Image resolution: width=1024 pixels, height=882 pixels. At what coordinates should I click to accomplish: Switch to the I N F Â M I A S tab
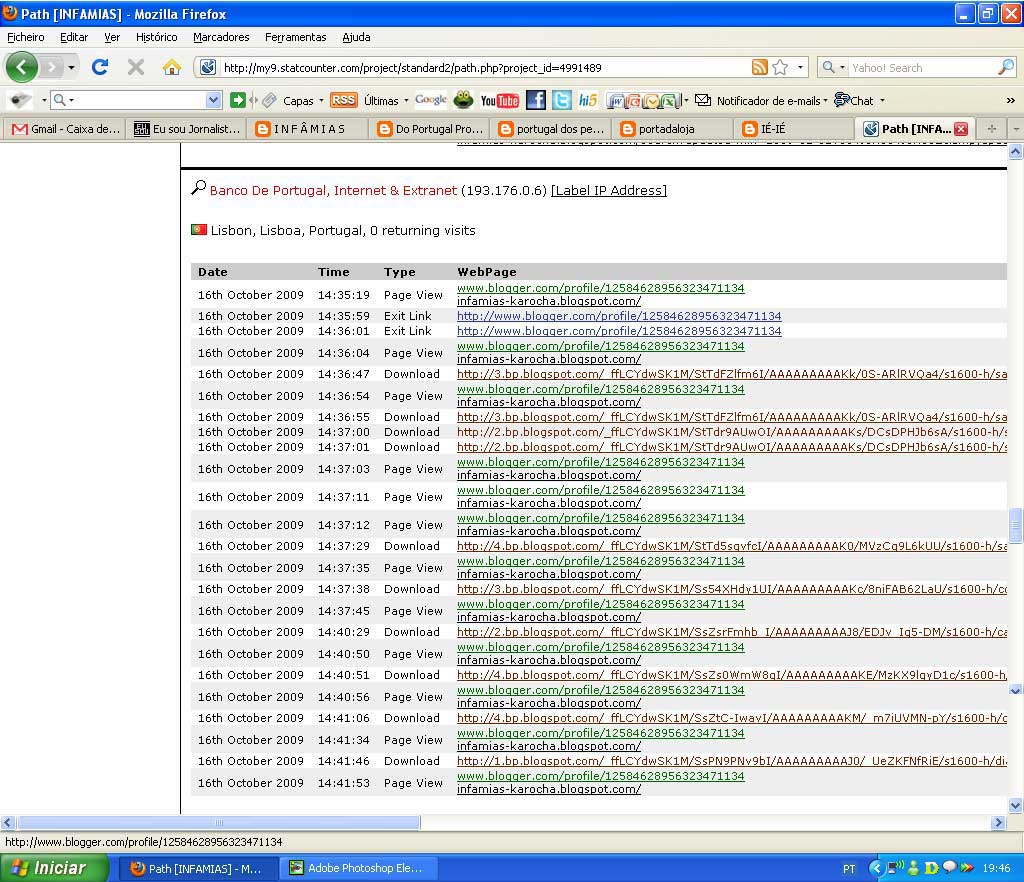pyautogui.click(x=310, y=129)
